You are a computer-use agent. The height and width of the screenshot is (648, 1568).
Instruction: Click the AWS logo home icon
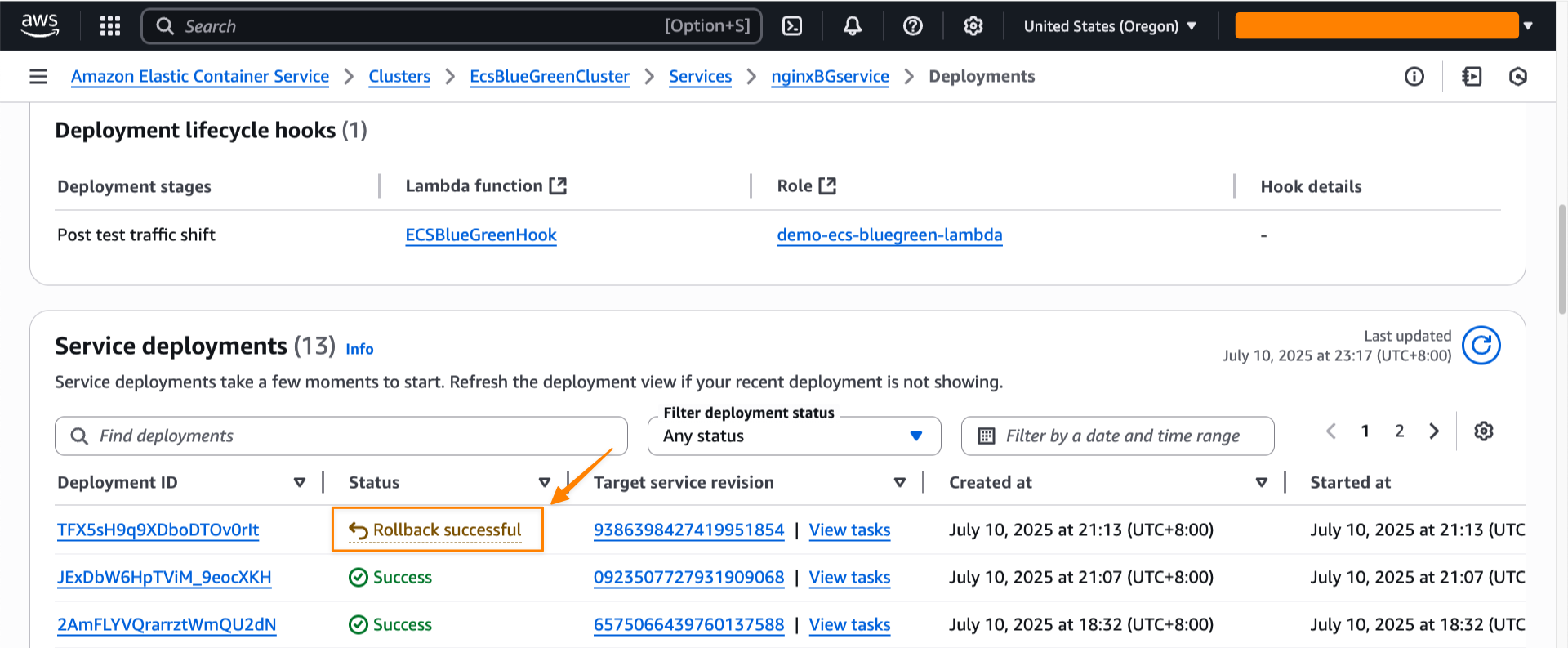coord(39,25)
